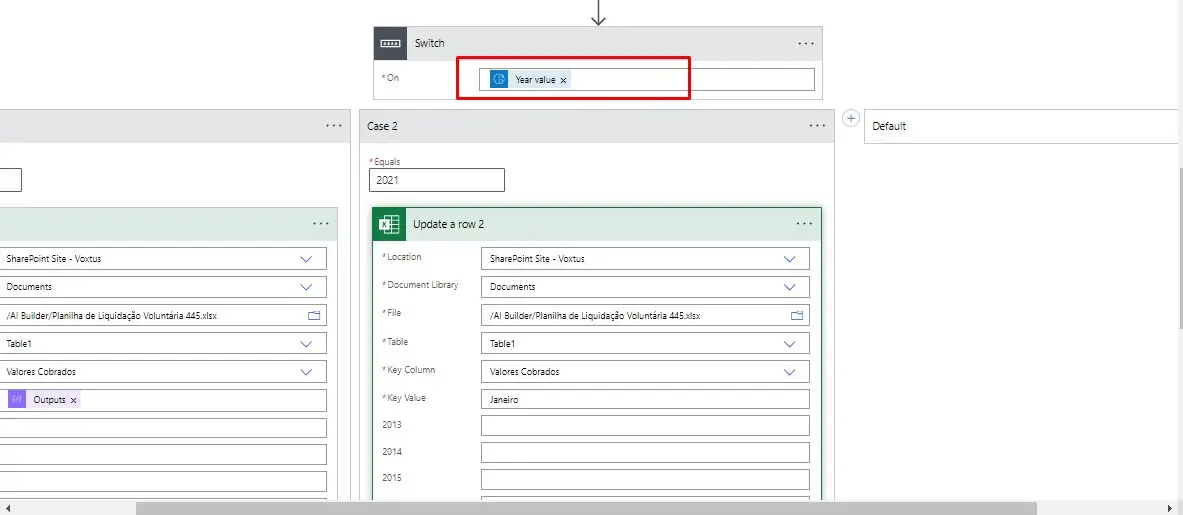Screen dimensions: 1183x515
Task: Expand Key Column dropdown in Update a row 2
Action: click(x=791, y=372)
